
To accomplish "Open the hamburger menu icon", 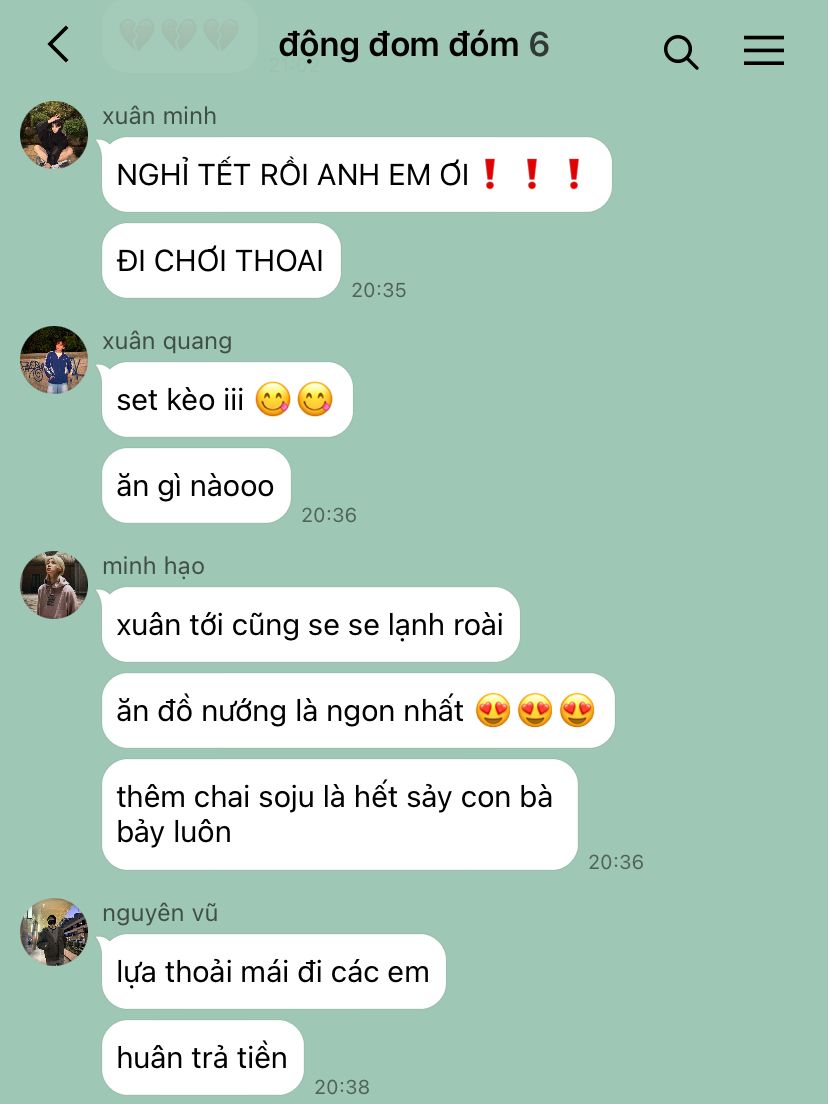I will 764,51.
